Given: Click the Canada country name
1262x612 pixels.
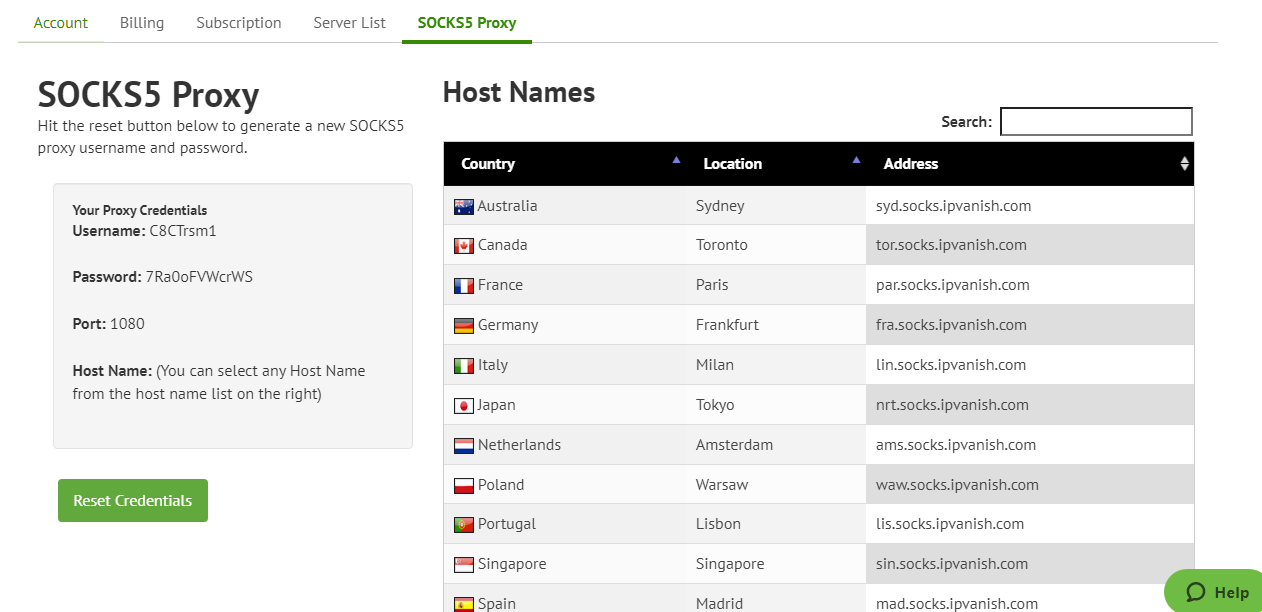Looking at the screenshot, I should [502, 244].
